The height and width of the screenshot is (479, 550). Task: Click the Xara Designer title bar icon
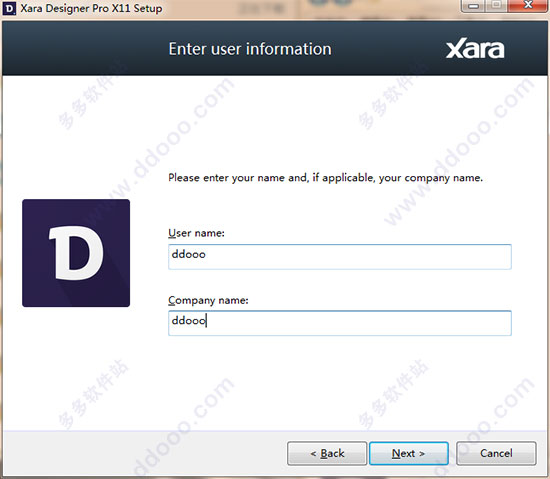point(9,8)
